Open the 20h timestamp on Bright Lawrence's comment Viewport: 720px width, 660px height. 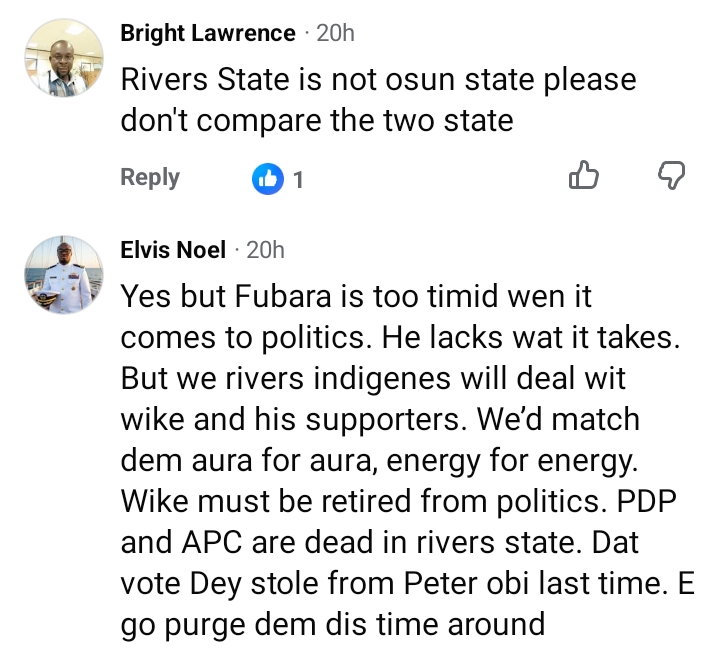coord(335,34)
